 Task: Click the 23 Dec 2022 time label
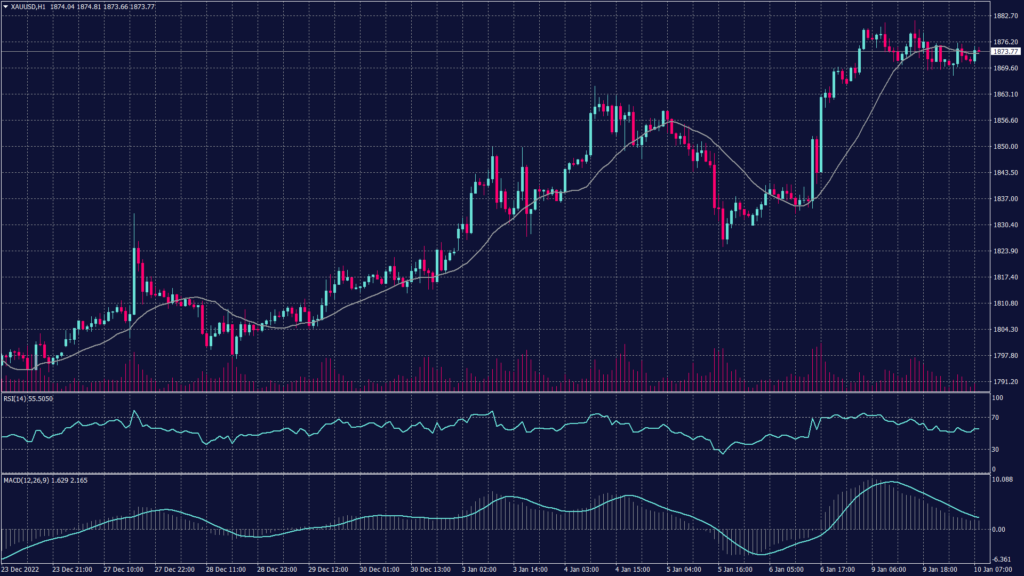[x=20, y=569]
